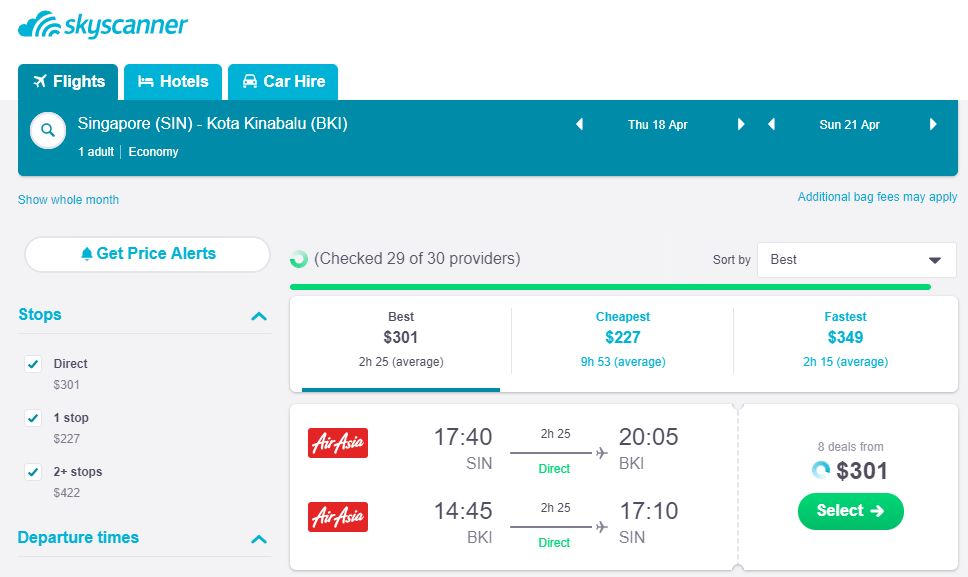Image resolution: width=968 pixels, height=577 pixels.
Task: Click the Skyscanner logo
Action: 103,25
